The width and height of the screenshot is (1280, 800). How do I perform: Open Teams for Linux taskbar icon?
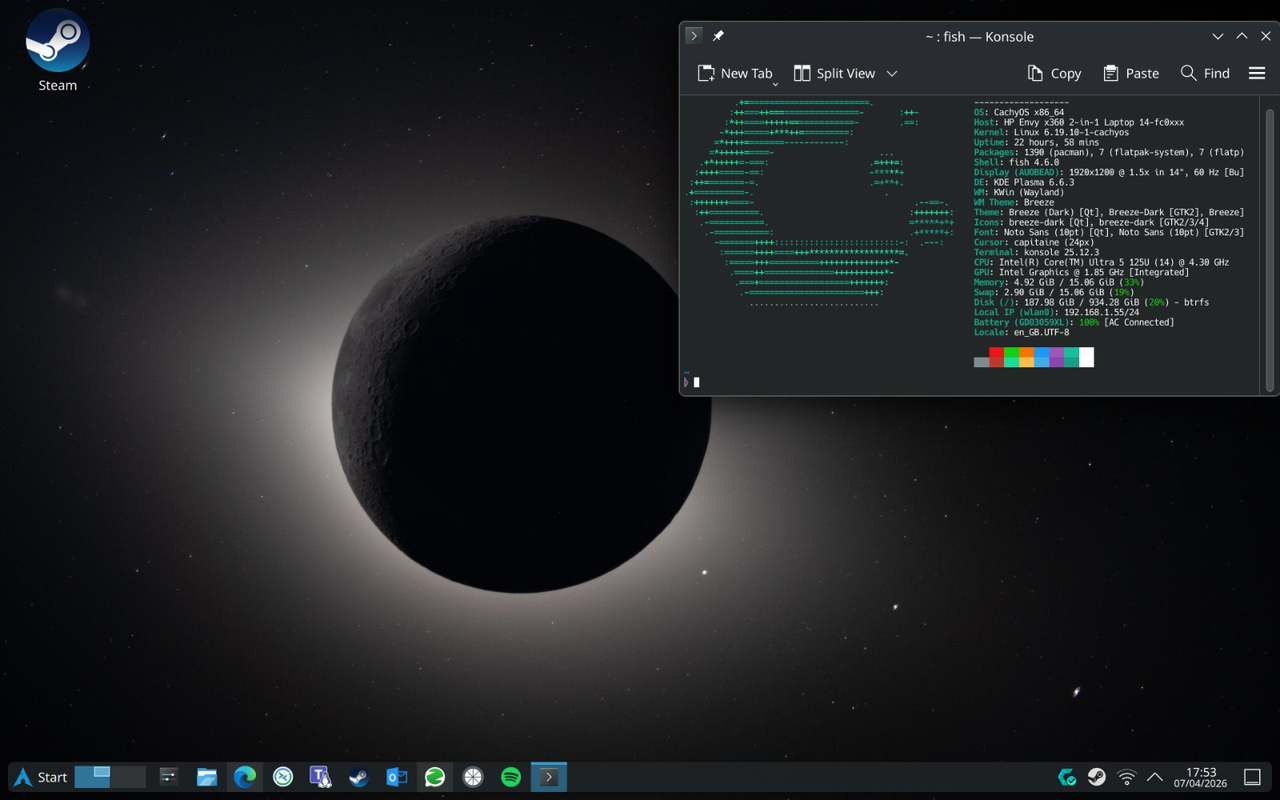(321, 777)
